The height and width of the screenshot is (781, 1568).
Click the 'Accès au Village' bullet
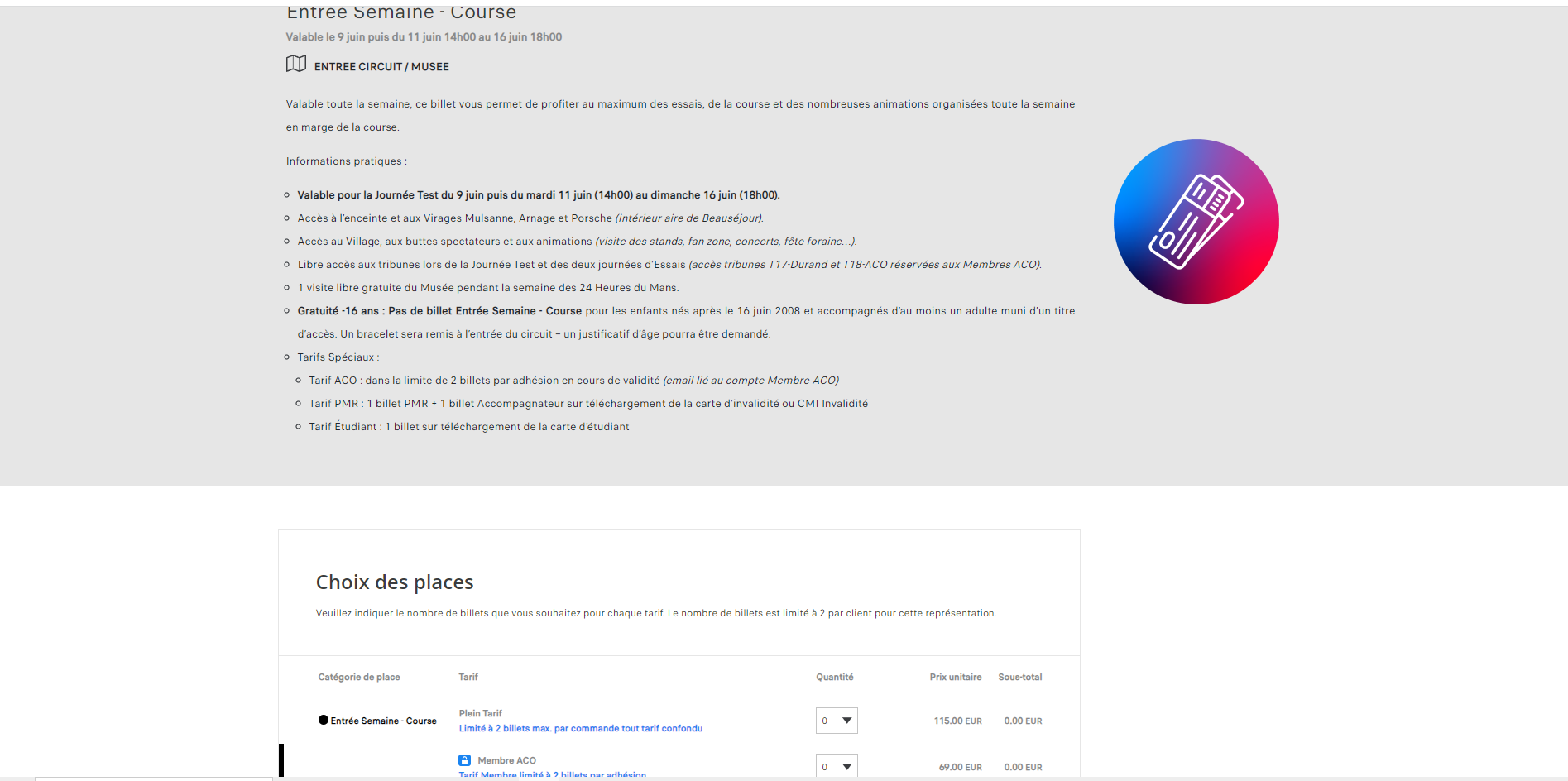coord(578,242)
